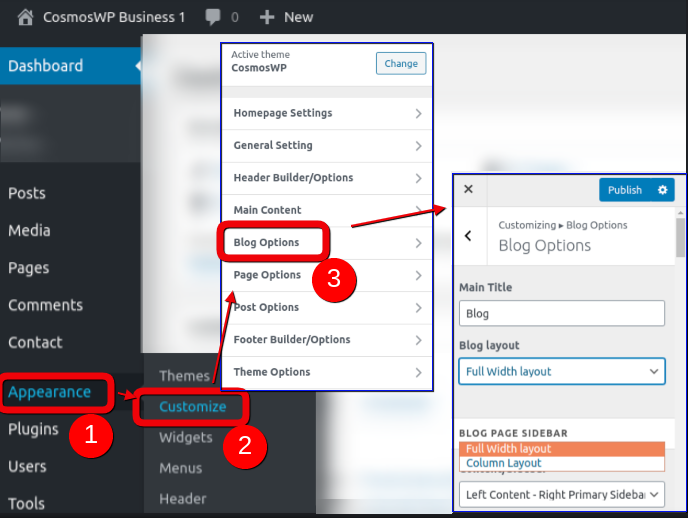Image resolution: width=688 pixels, height=518 pixels.
Task: Click the Active theme CosmosWP label
Action: pyautogui.click(x=261, y=61)
